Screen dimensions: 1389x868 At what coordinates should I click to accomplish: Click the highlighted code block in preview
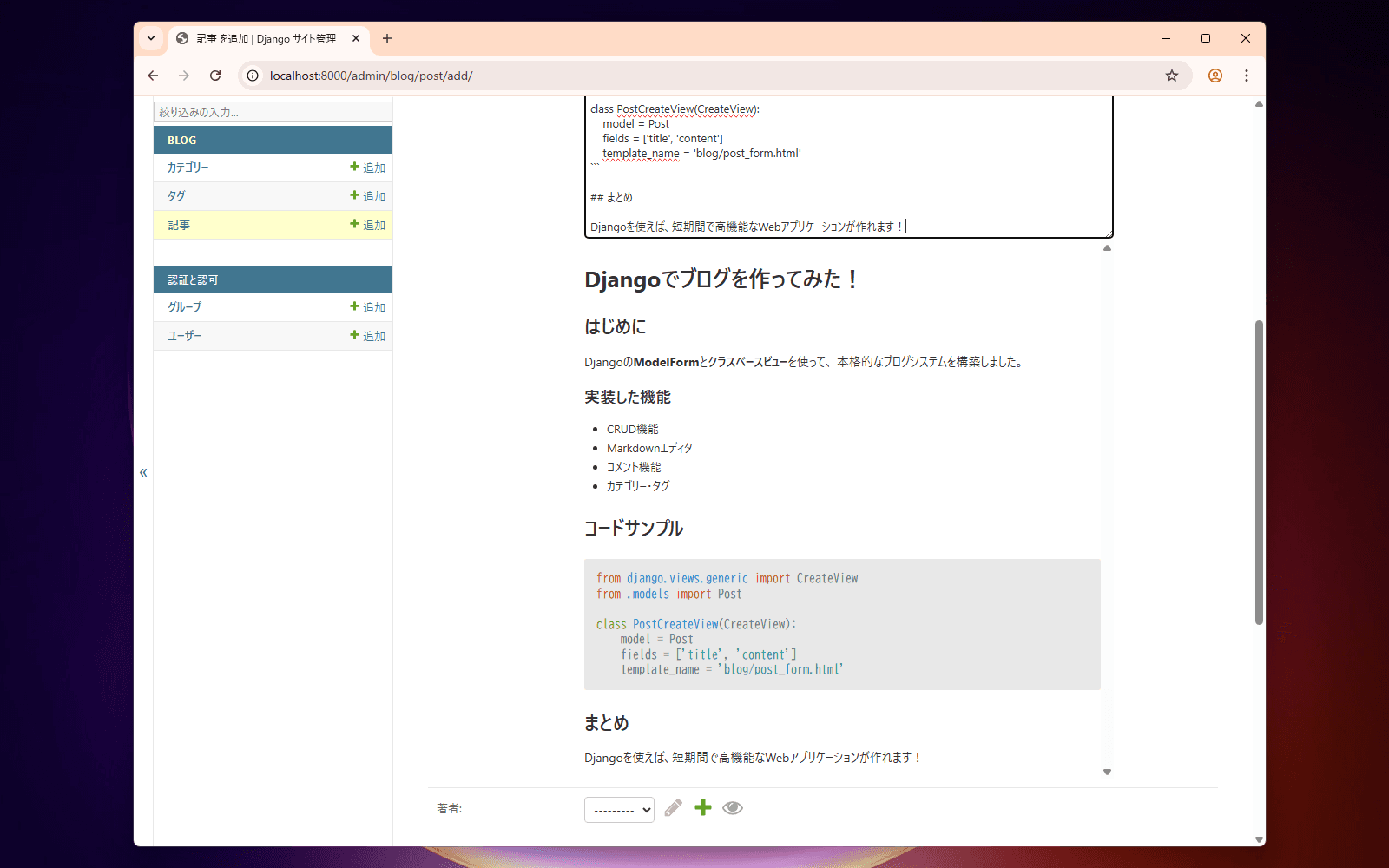(x=842, y=624)
